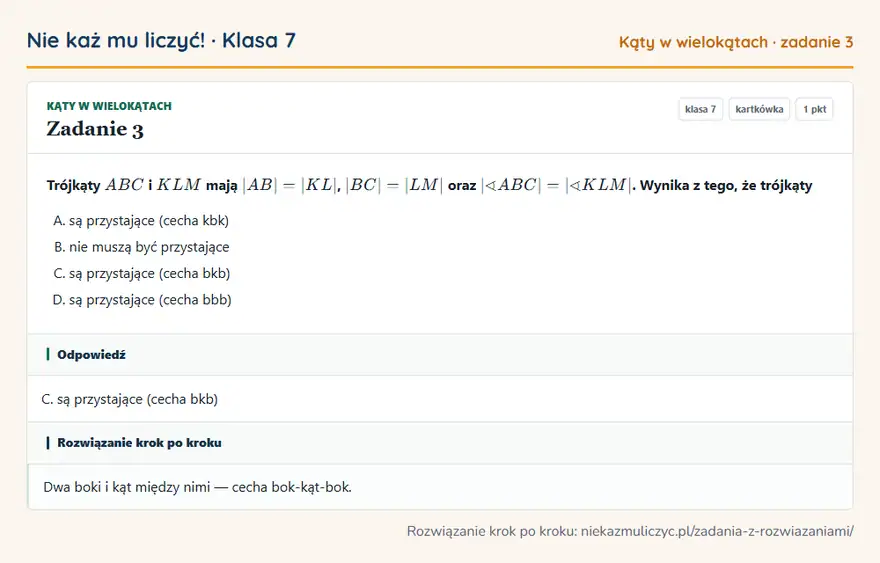This screenshot has width=880, height=563.
Task: Click the '1 pkt' points badge
Action: click(x=814, y=109)
